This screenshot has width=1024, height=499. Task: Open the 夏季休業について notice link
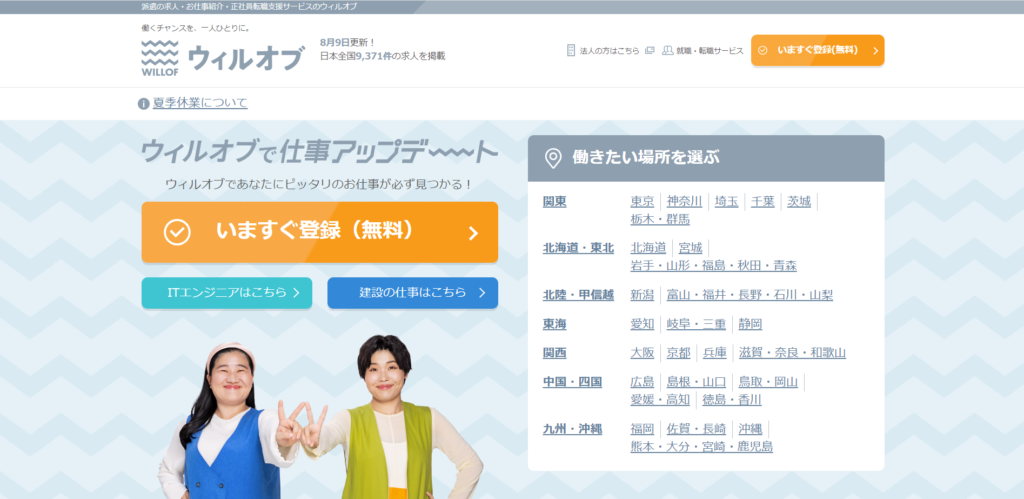point(200,103)
